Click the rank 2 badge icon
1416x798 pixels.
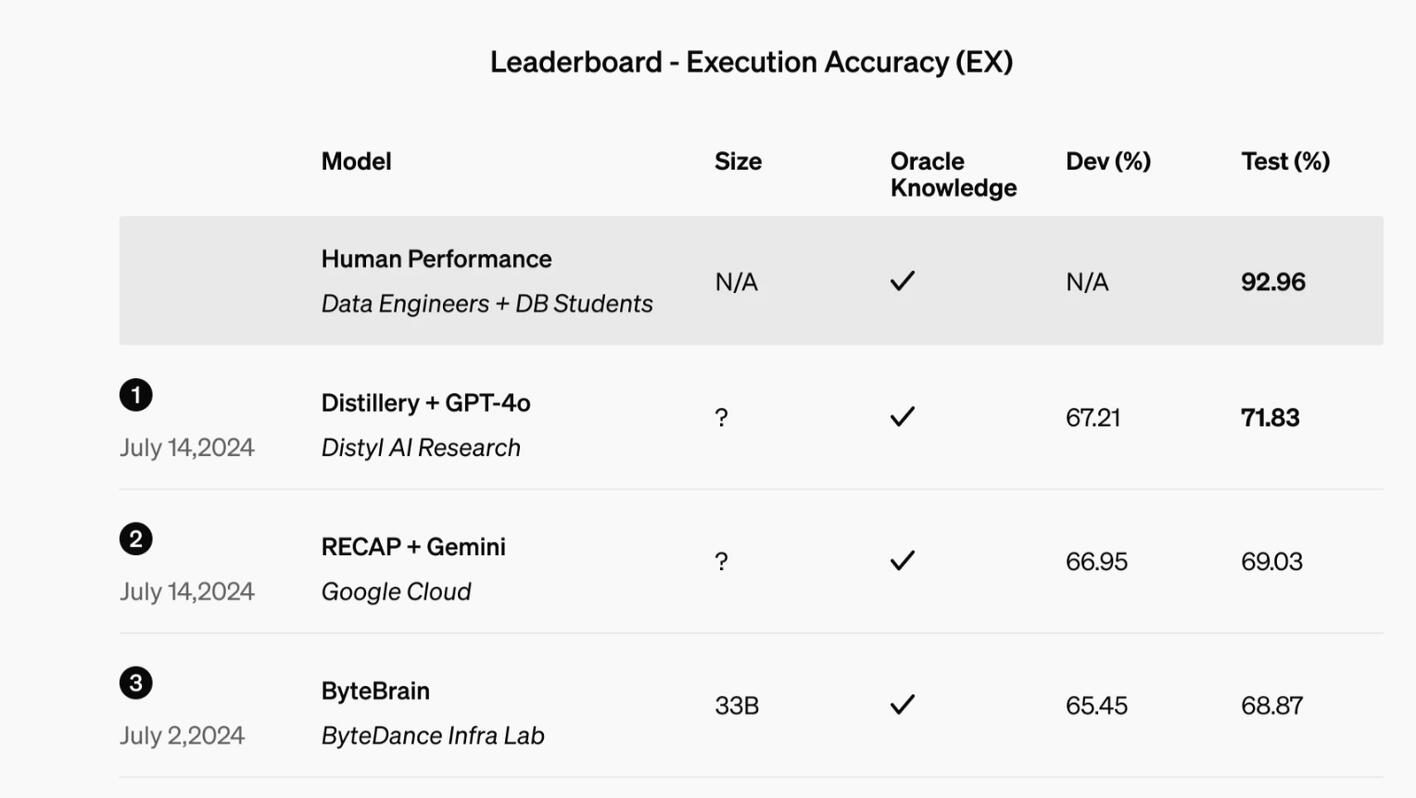[136, 539]
